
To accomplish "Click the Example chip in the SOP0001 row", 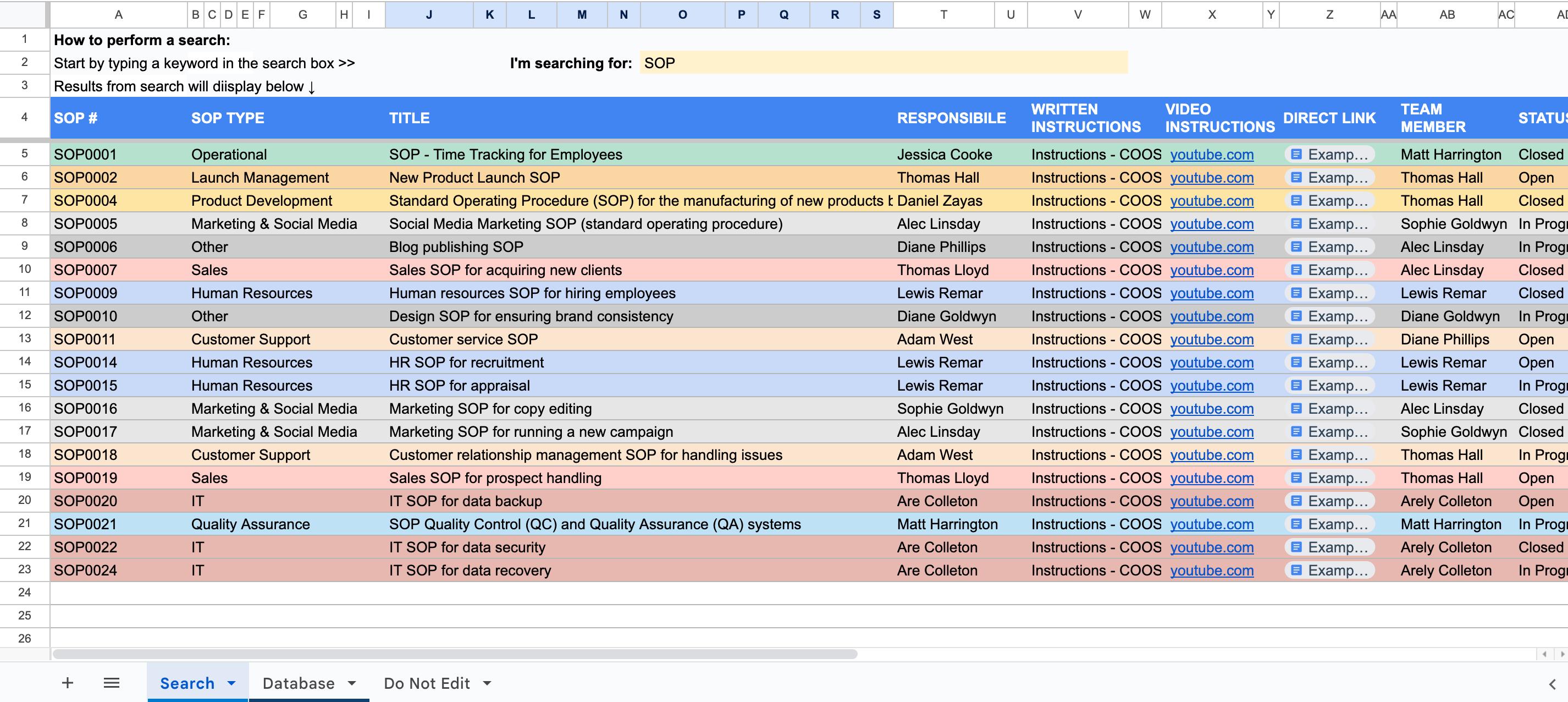I will tap(1330, 154).
